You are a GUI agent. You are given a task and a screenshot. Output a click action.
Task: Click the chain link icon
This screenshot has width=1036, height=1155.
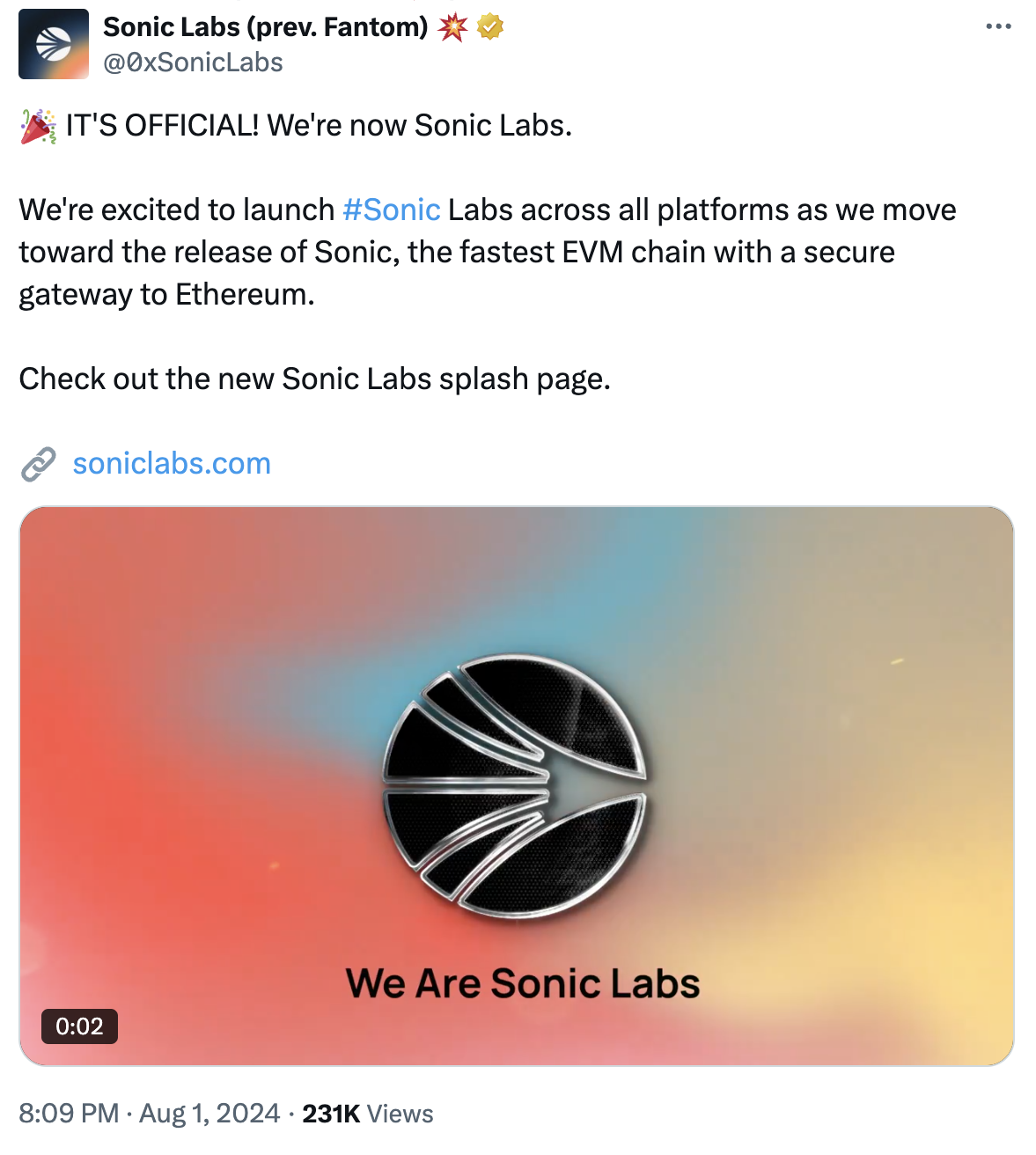tap(39, 464)
